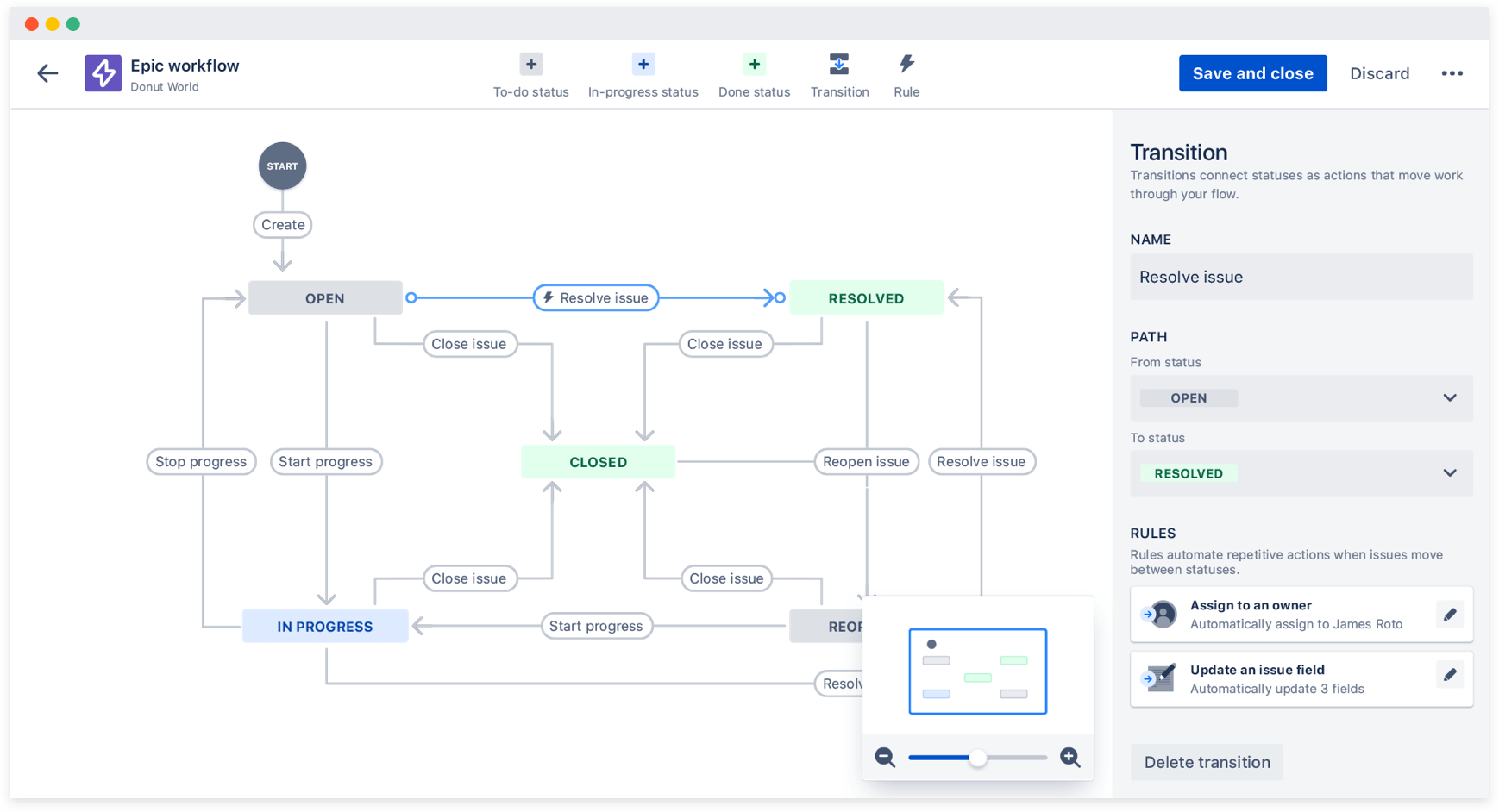Screen dimensions: 1499x812
Task: Click the lightning icon on the Resolve issue transition
Action: (x=547, y=297)
